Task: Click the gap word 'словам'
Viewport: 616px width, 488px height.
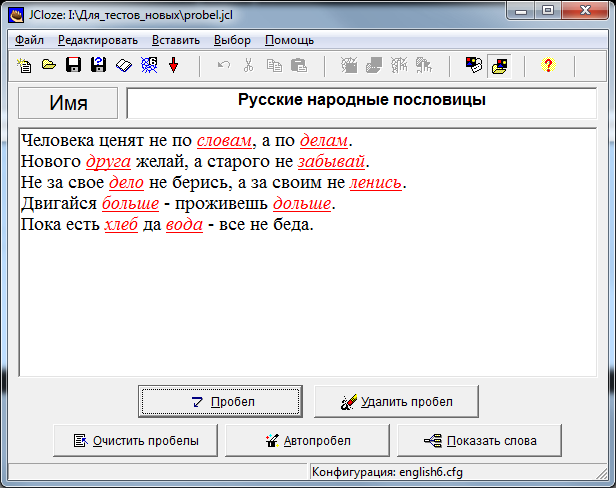Action: 224,141
